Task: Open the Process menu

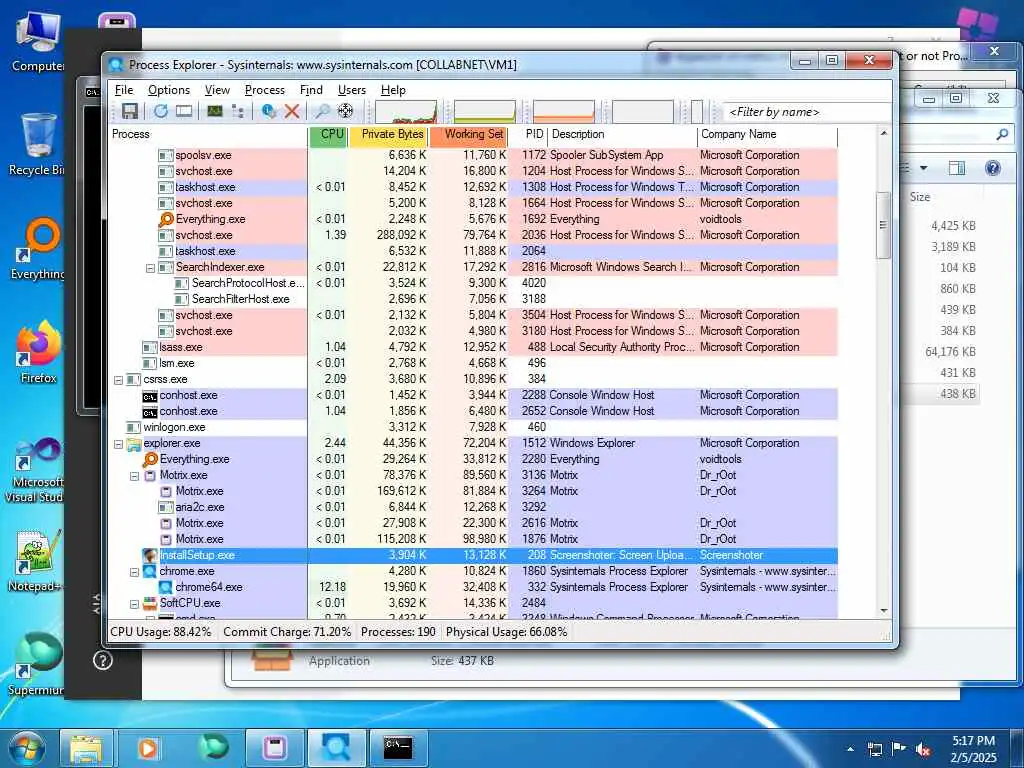Action: coord(264,90)
